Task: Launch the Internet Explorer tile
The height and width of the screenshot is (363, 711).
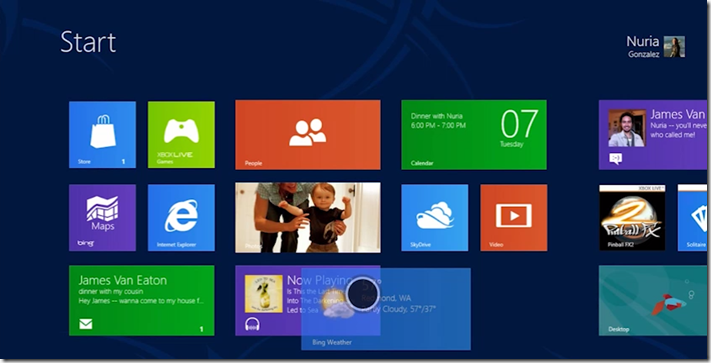Action: tap(181, 218)
